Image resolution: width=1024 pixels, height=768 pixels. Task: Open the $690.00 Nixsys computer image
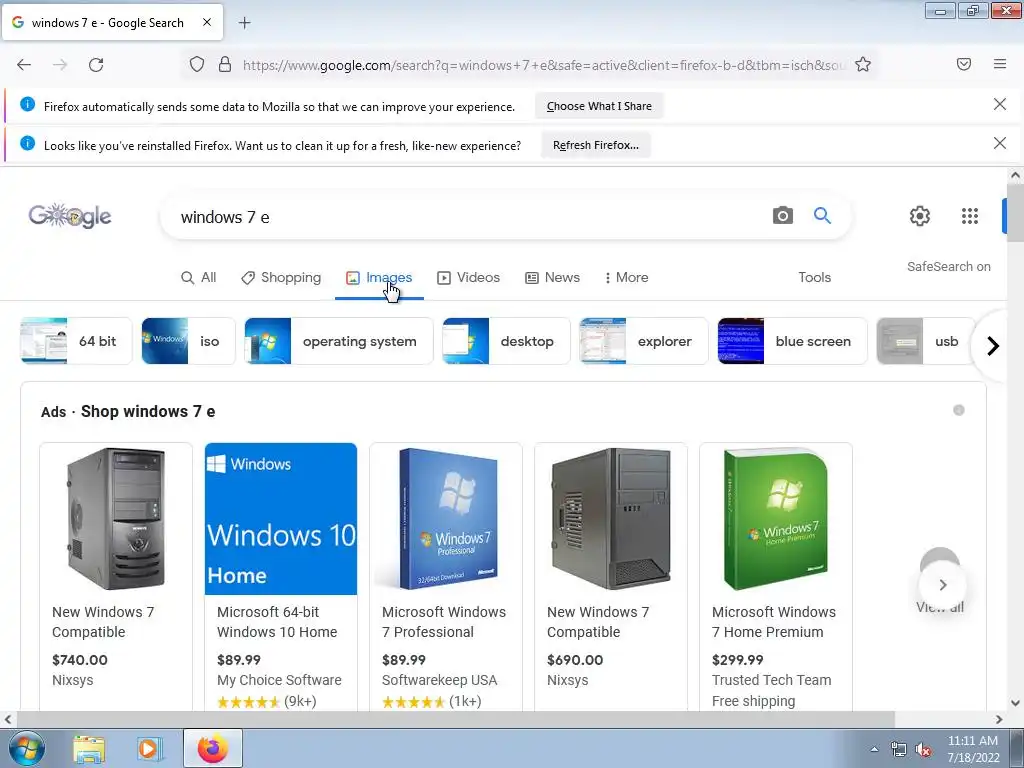611,519
